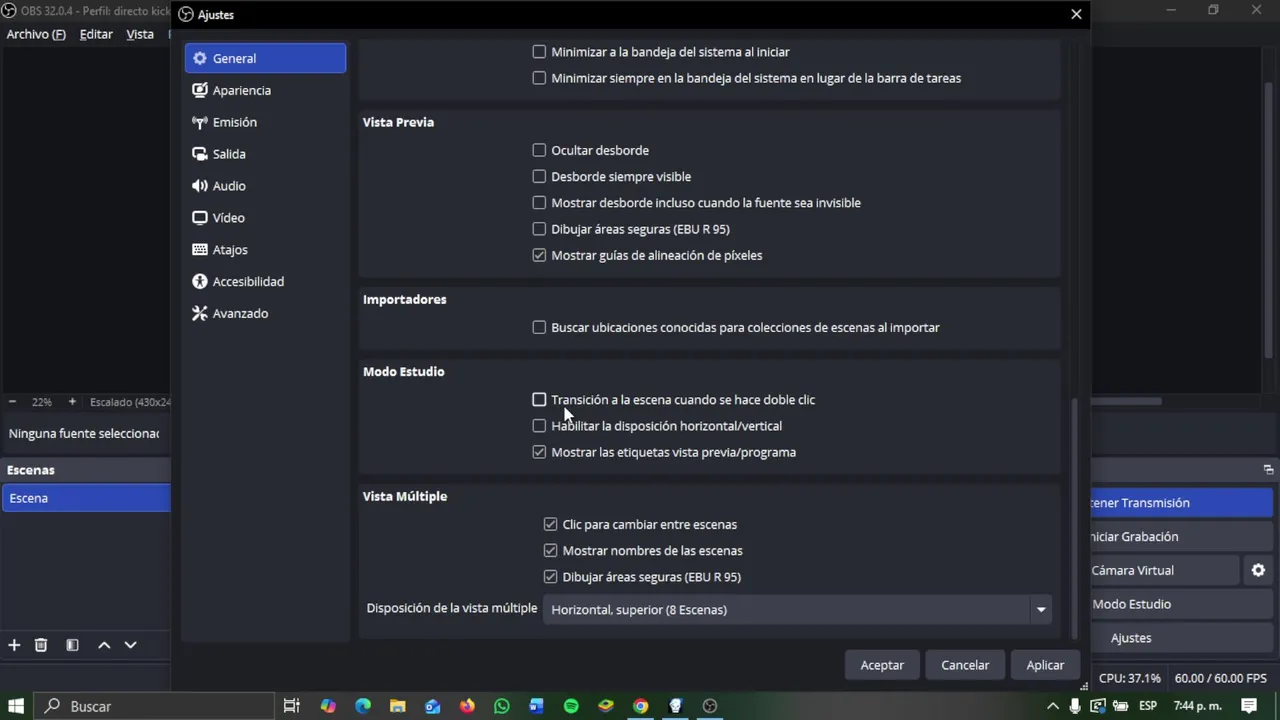Open Google Chrome from the taskbar

point(640,706)
